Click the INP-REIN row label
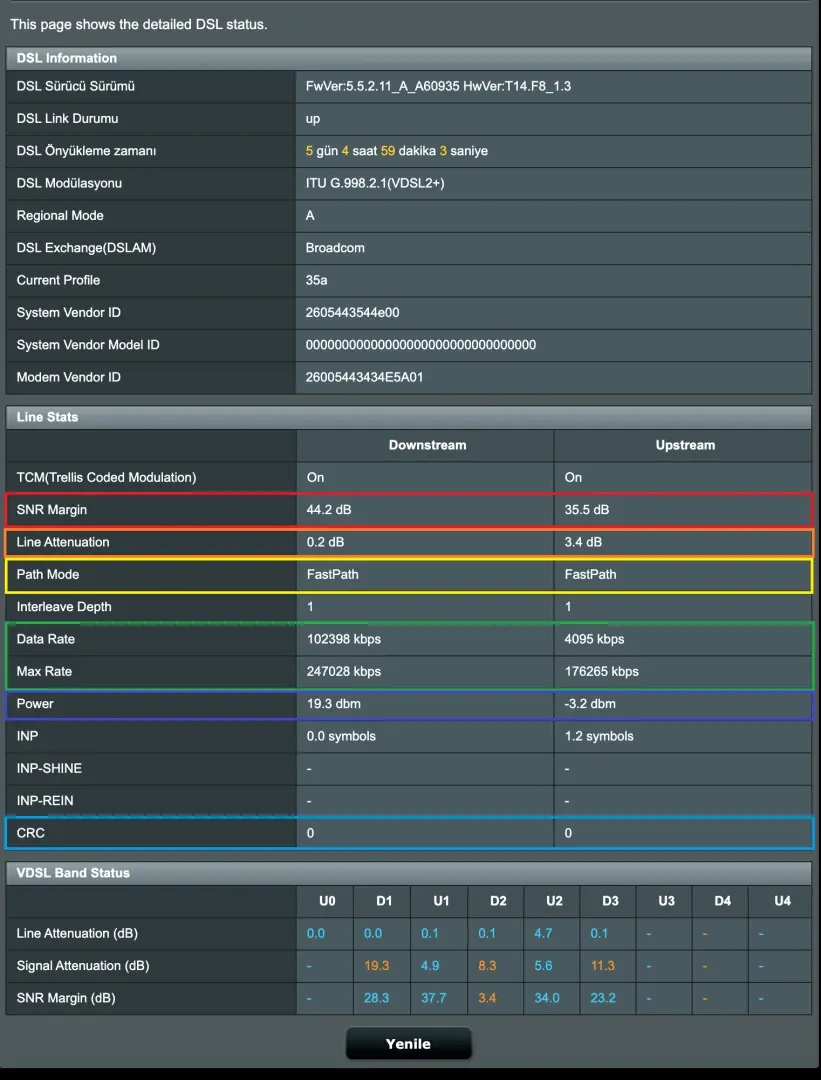 tap(45, 801)
